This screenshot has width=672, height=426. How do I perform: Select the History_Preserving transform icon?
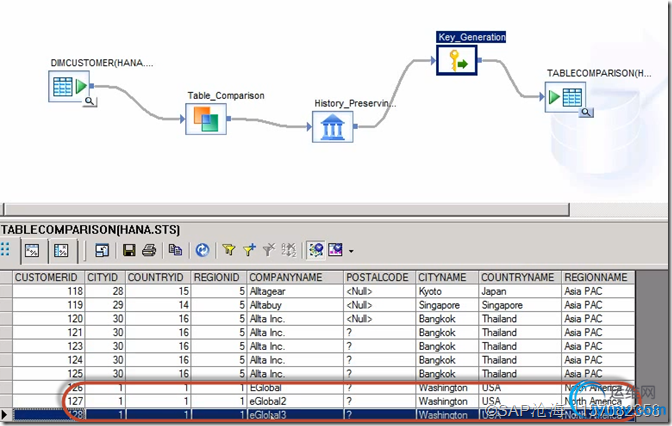click(333, 127)
